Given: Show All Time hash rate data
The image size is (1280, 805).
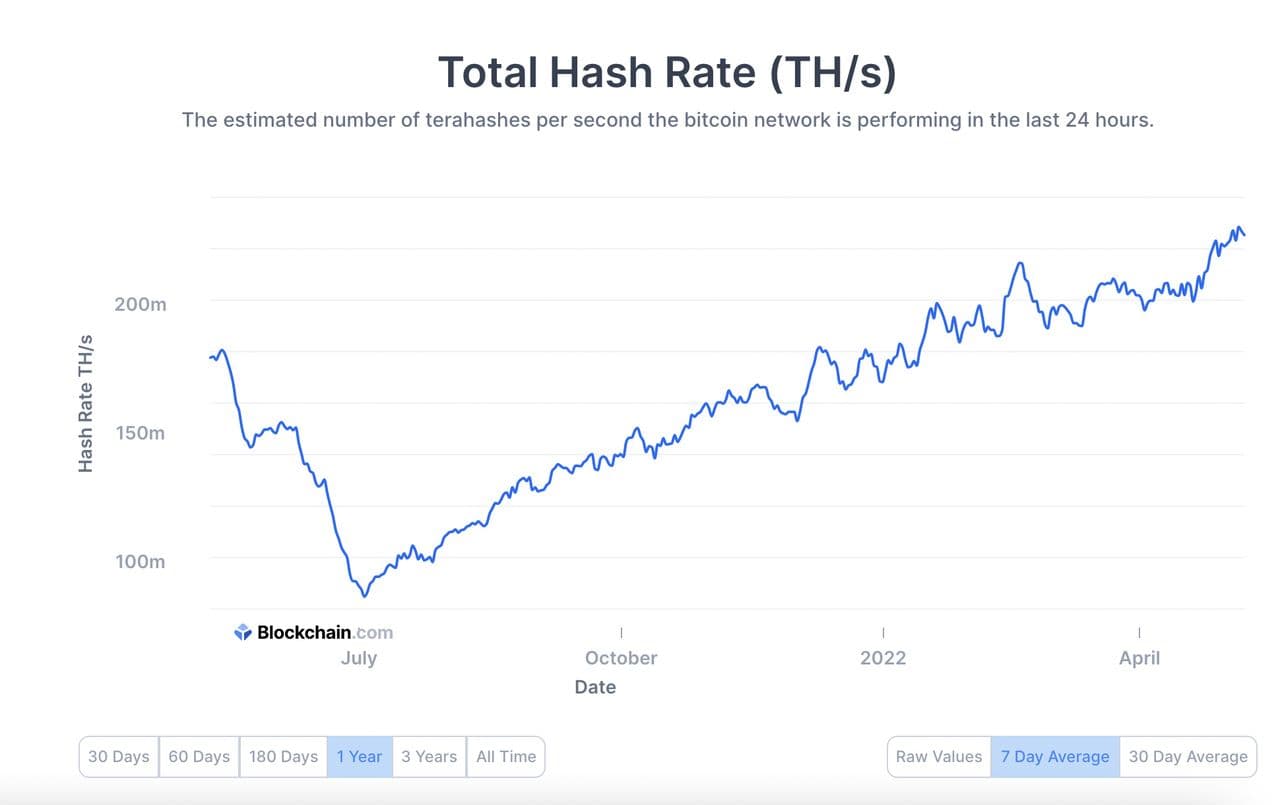Looking at the screenshot, I should (506, 756).
